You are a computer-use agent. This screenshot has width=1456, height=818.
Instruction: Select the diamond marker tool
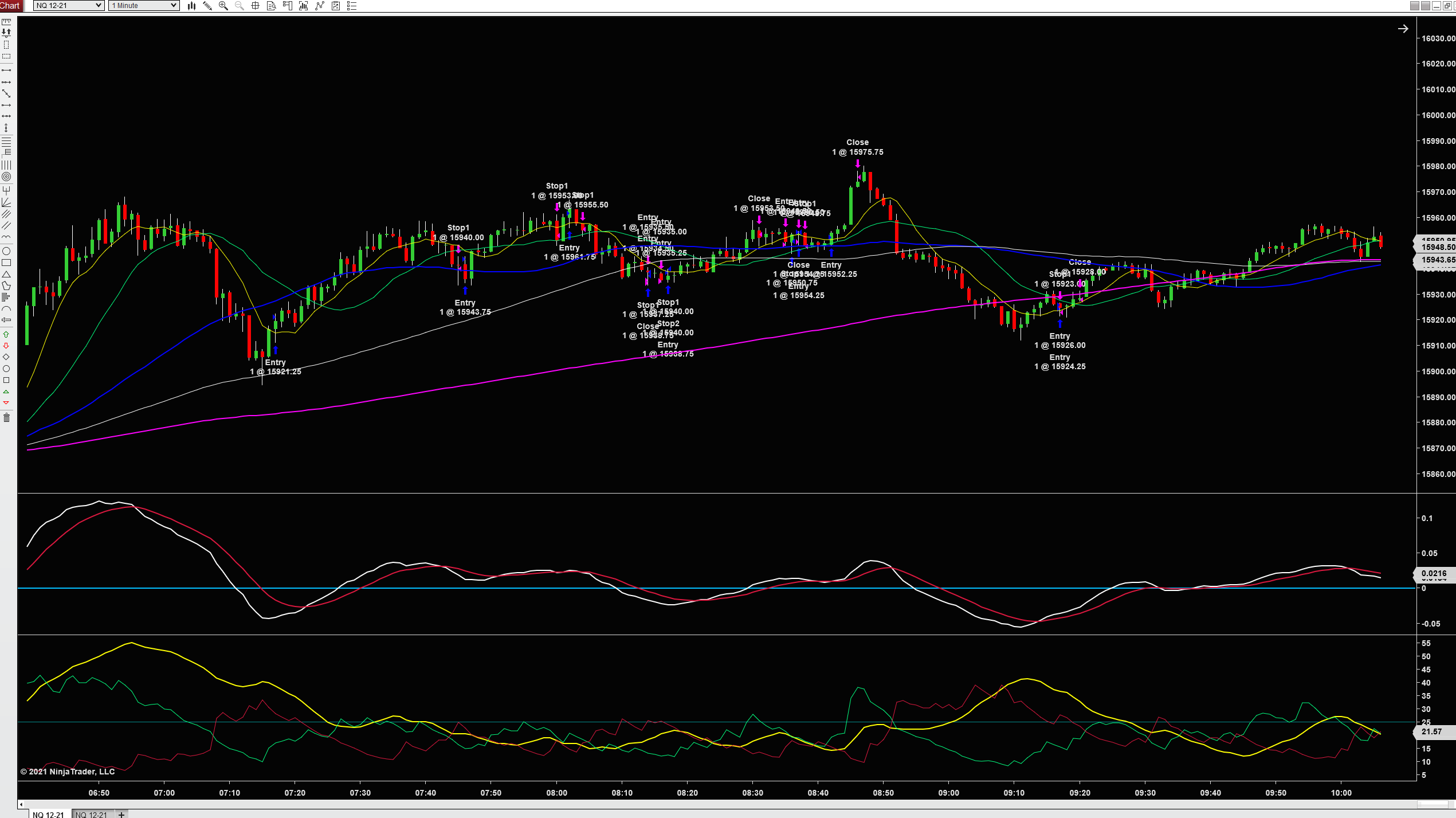[x=6, y=357]
